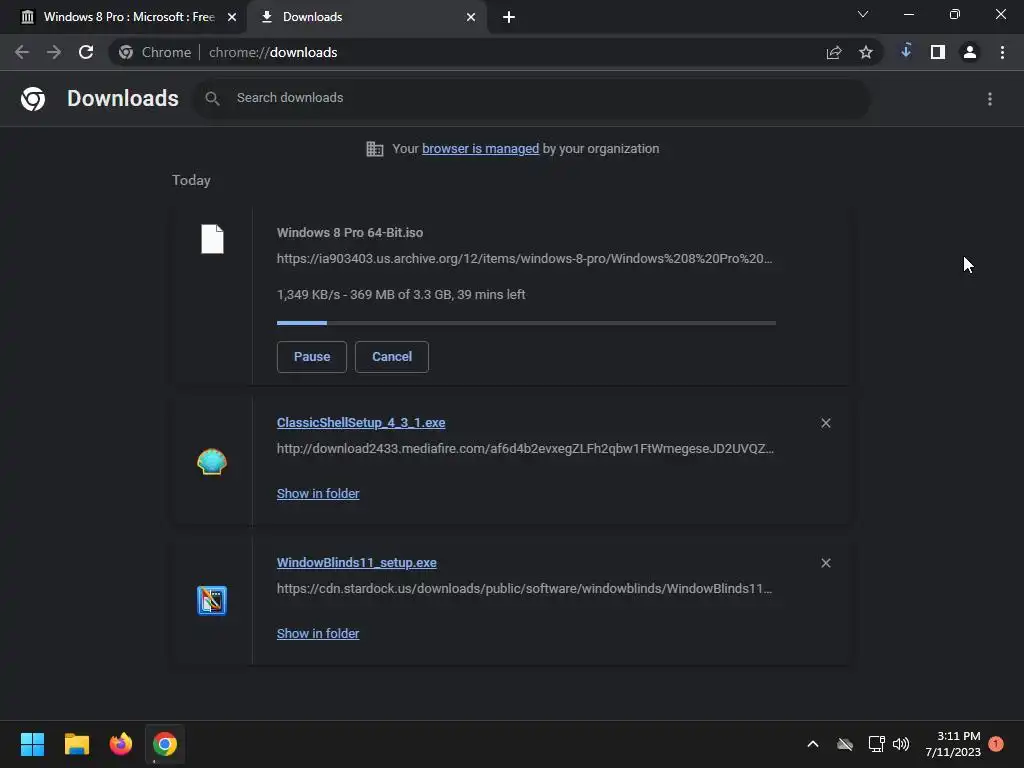Show WindowBlinds11_setup in folder
This screenshot has height=768, width=1024.
point(318,633)
